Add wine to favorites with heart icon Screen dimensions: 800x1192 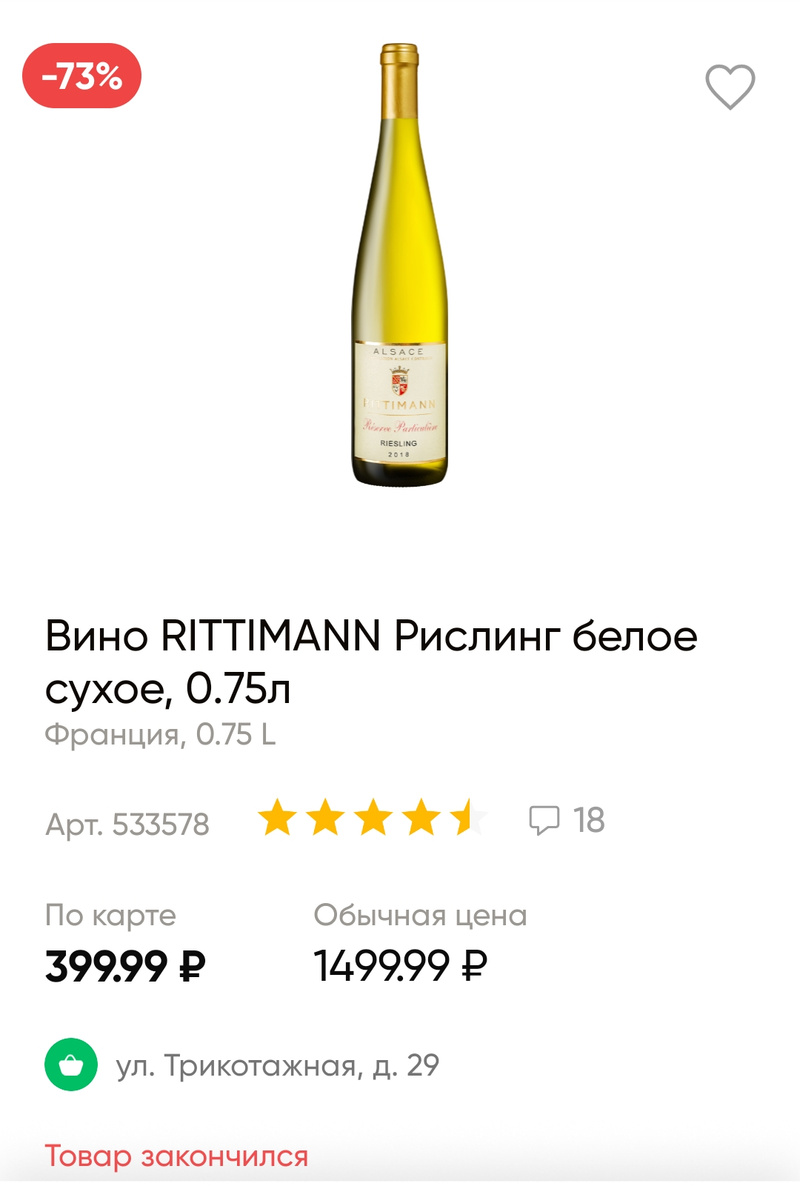730,86
